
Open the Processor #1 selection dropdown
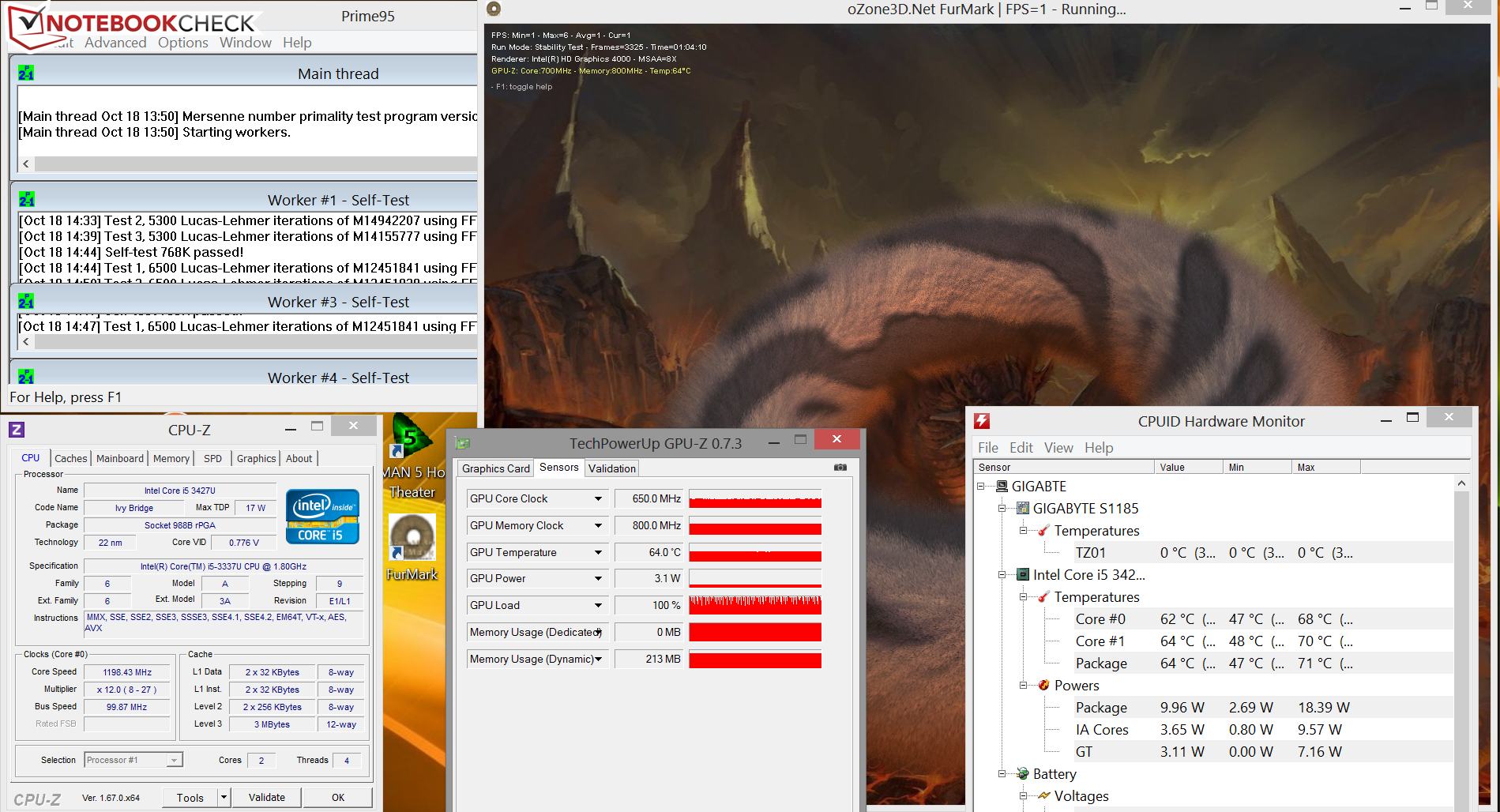coord(174,760)
